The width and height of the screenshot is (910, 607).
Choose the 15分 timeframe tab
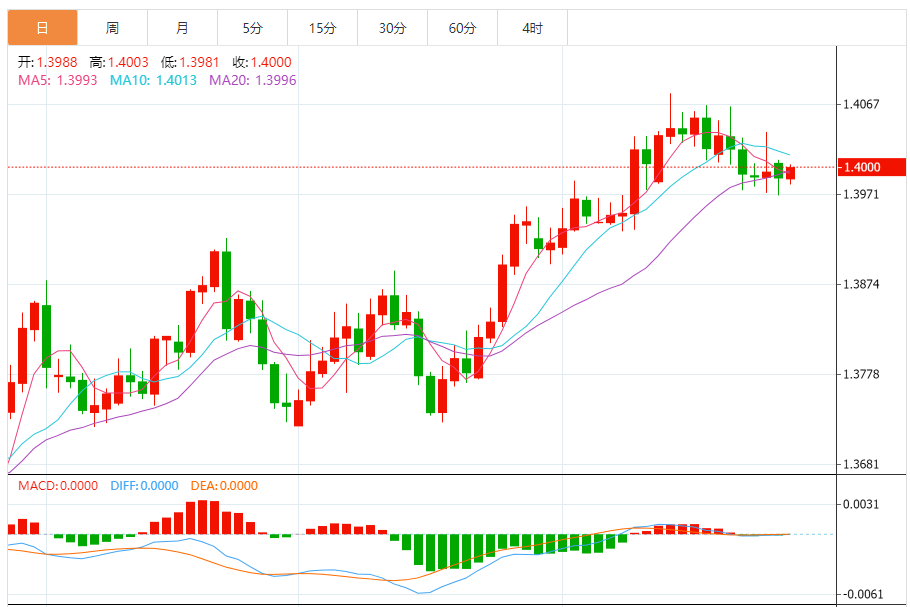[322, 28]
